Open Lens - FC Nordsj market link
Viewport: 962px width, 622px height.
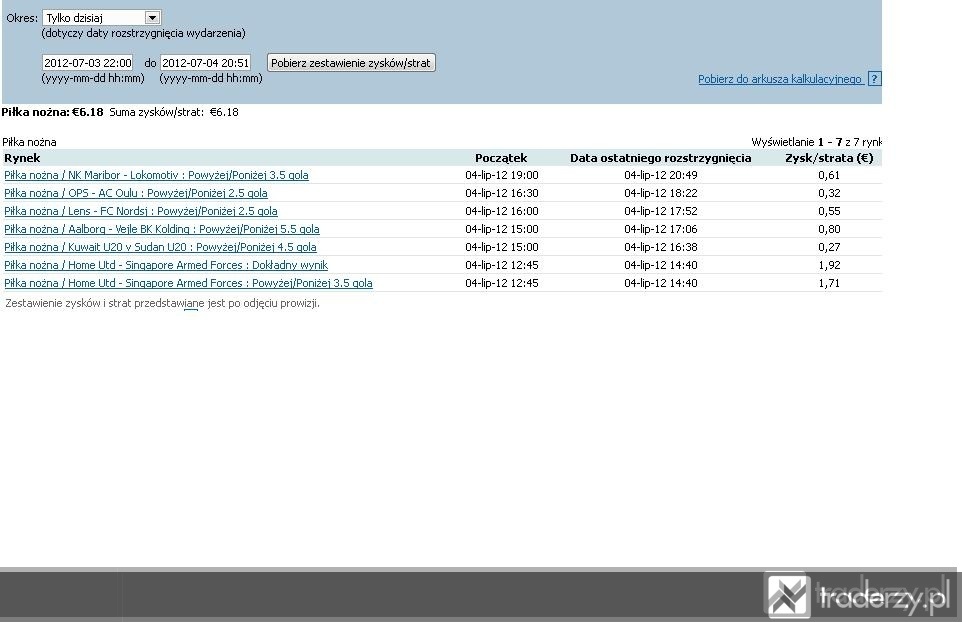tap(140, 211)
